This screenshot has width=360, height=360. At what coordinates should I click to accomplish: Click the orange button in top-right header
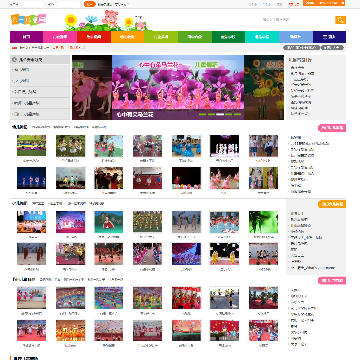click(324, 3)
